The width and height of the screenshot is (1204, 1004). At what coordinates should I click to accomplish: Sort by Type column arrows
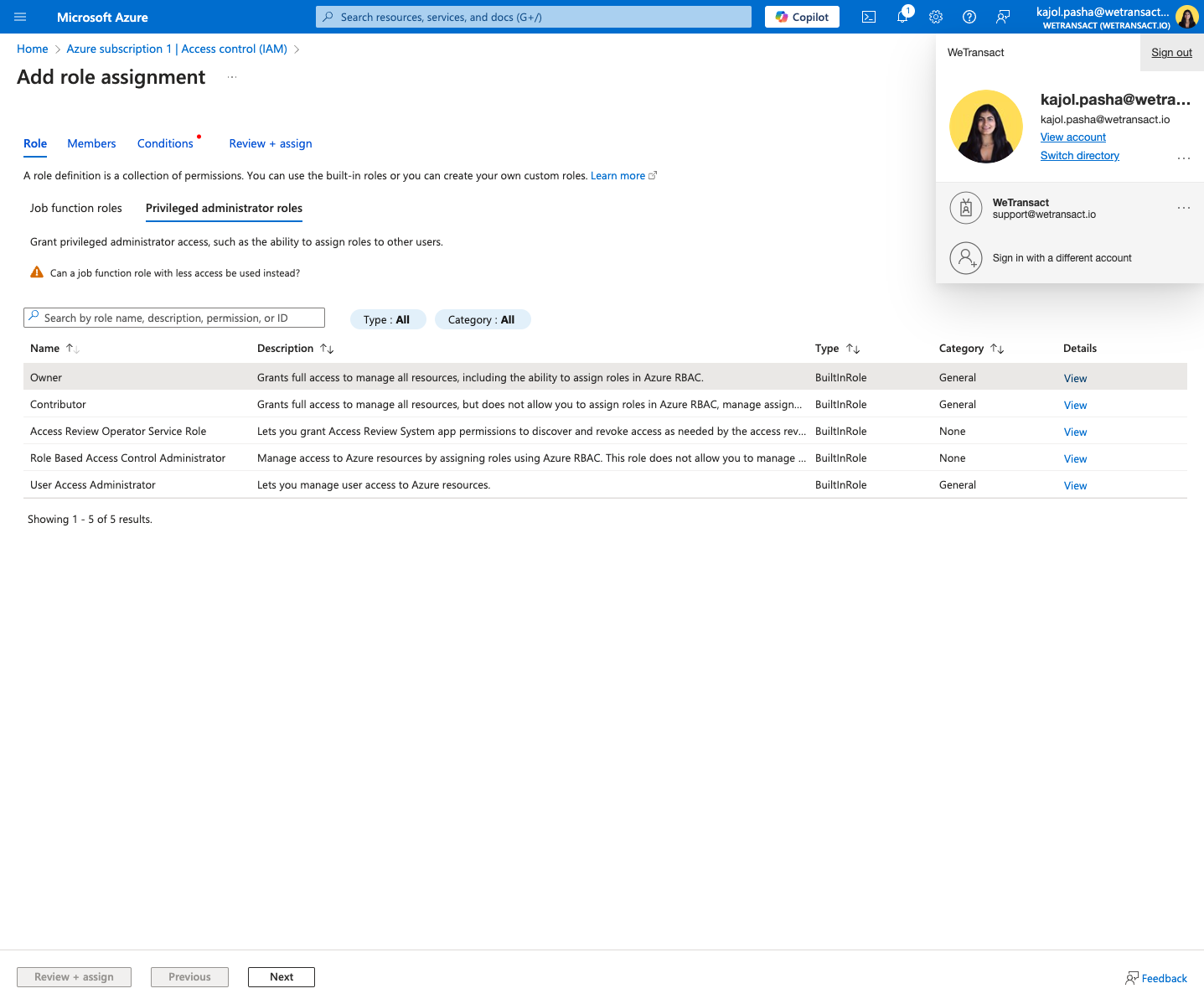853,349
